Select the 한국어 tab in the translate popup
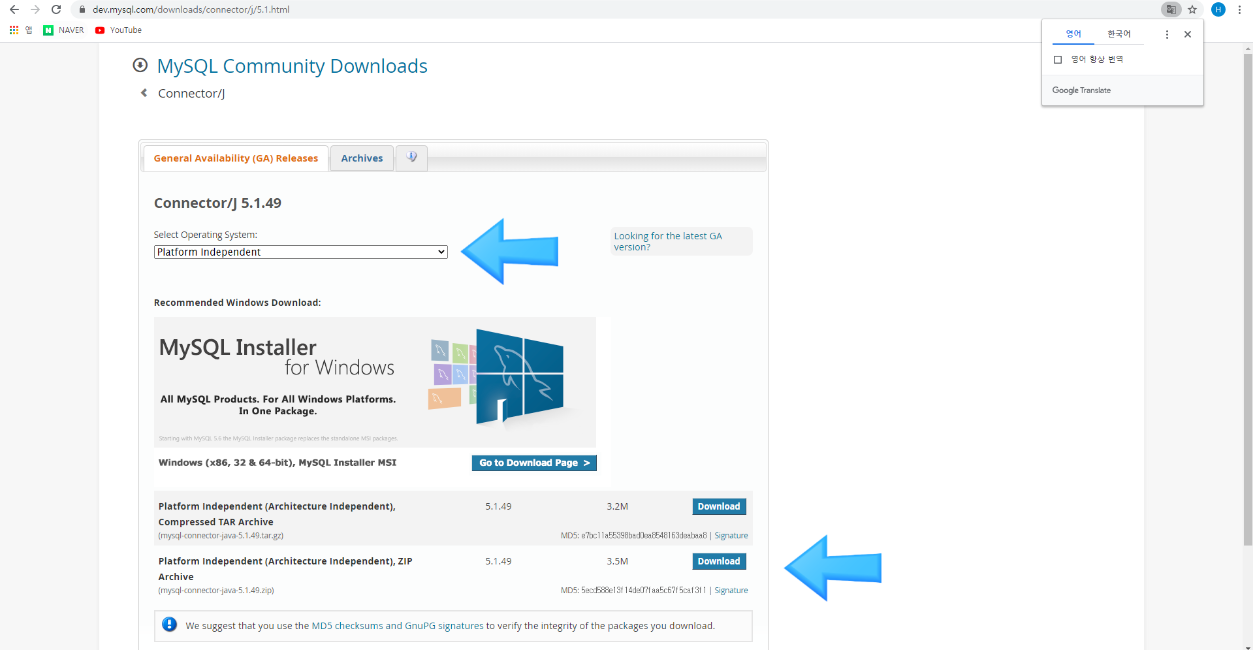 1119,34
